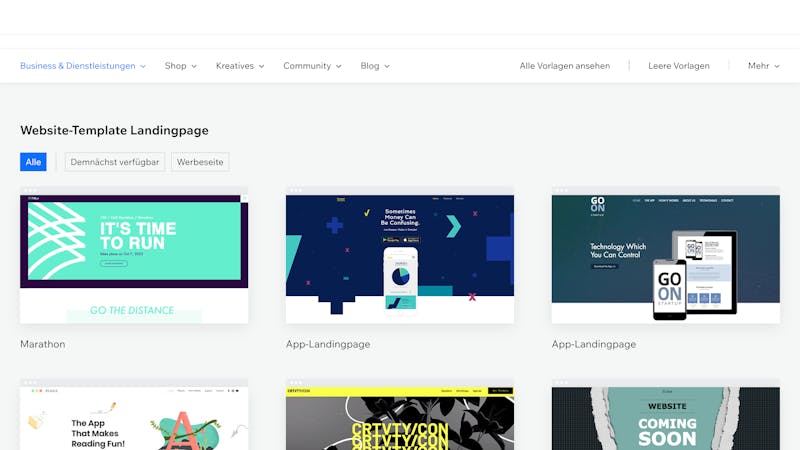
Task: Expand the chevron next to Community
Action: pos(339,66)
